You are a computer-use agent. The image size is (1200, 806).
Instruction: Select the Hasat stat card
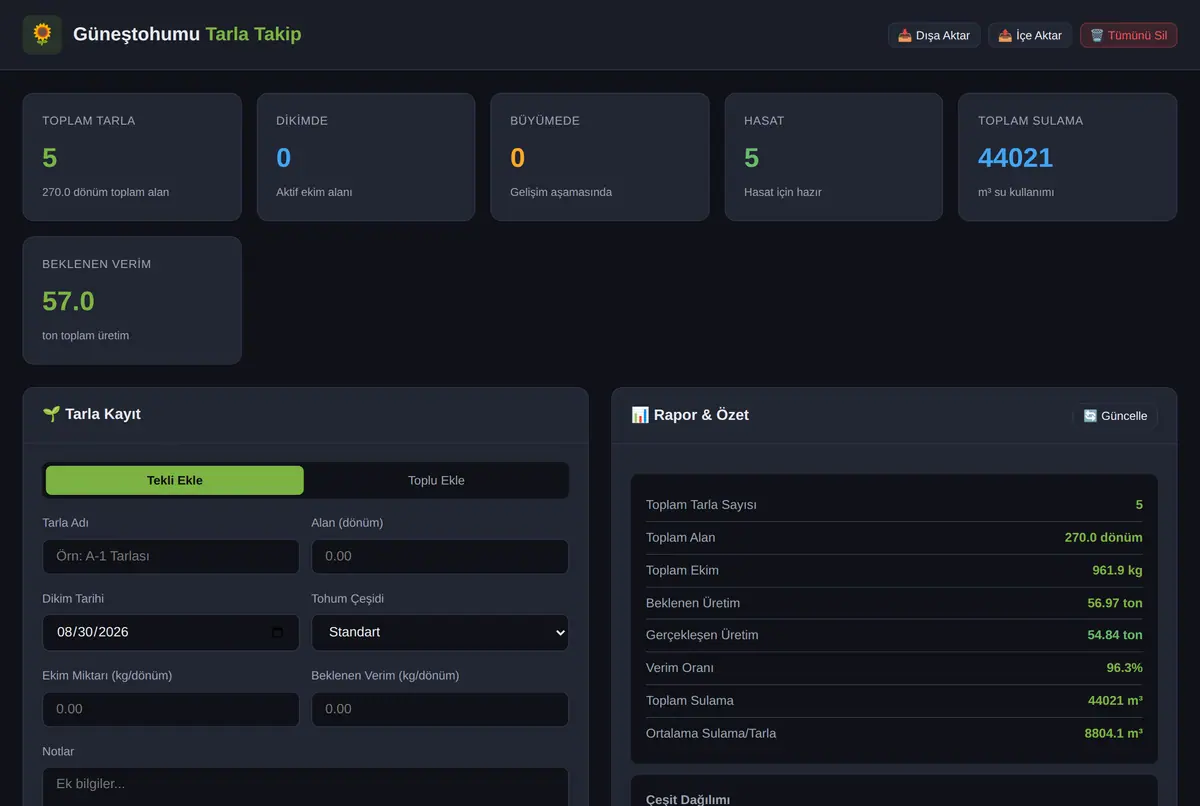834,157
